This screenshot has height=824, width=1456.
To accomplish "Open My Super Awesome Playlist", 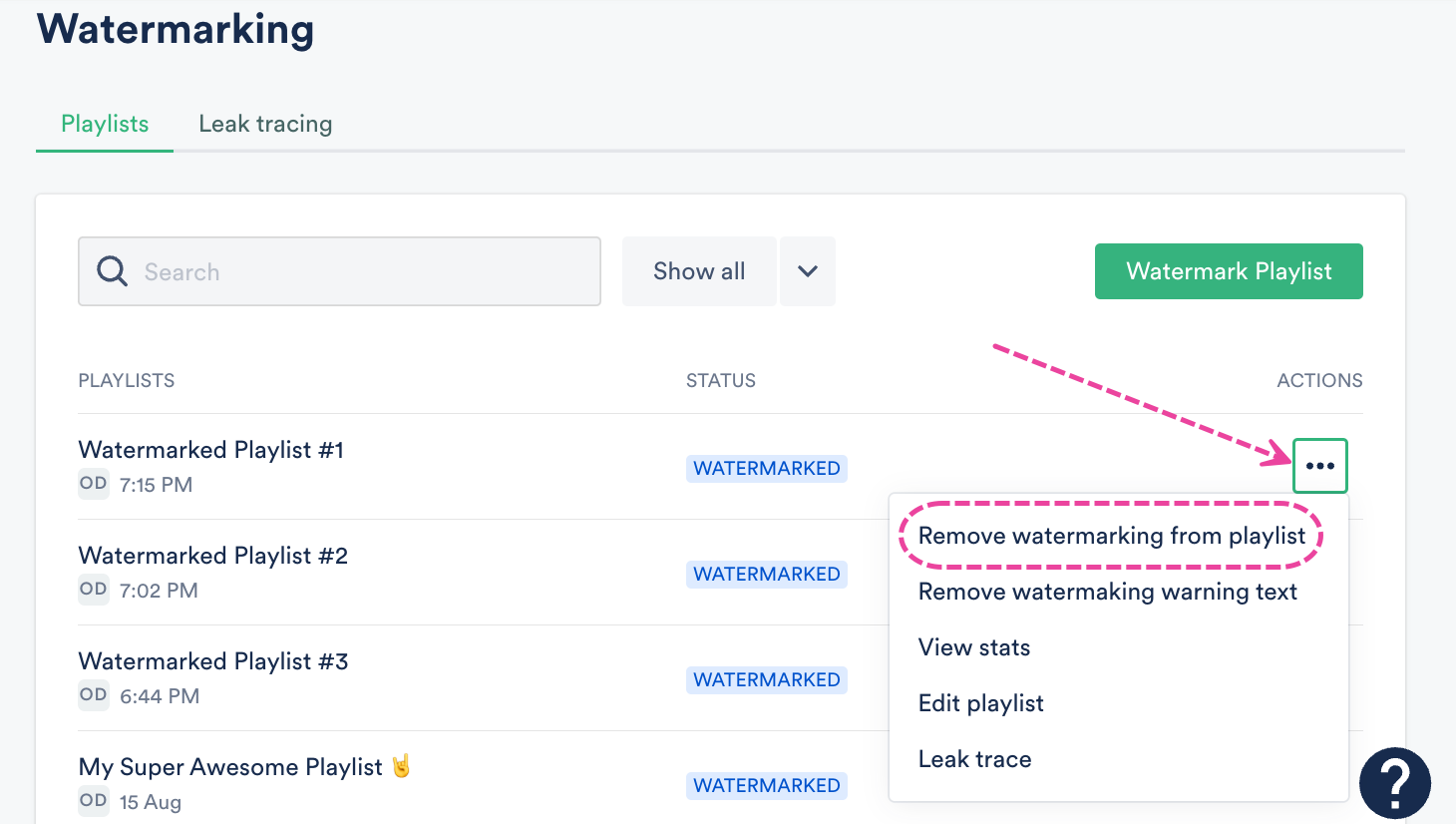I will (230, 767).
